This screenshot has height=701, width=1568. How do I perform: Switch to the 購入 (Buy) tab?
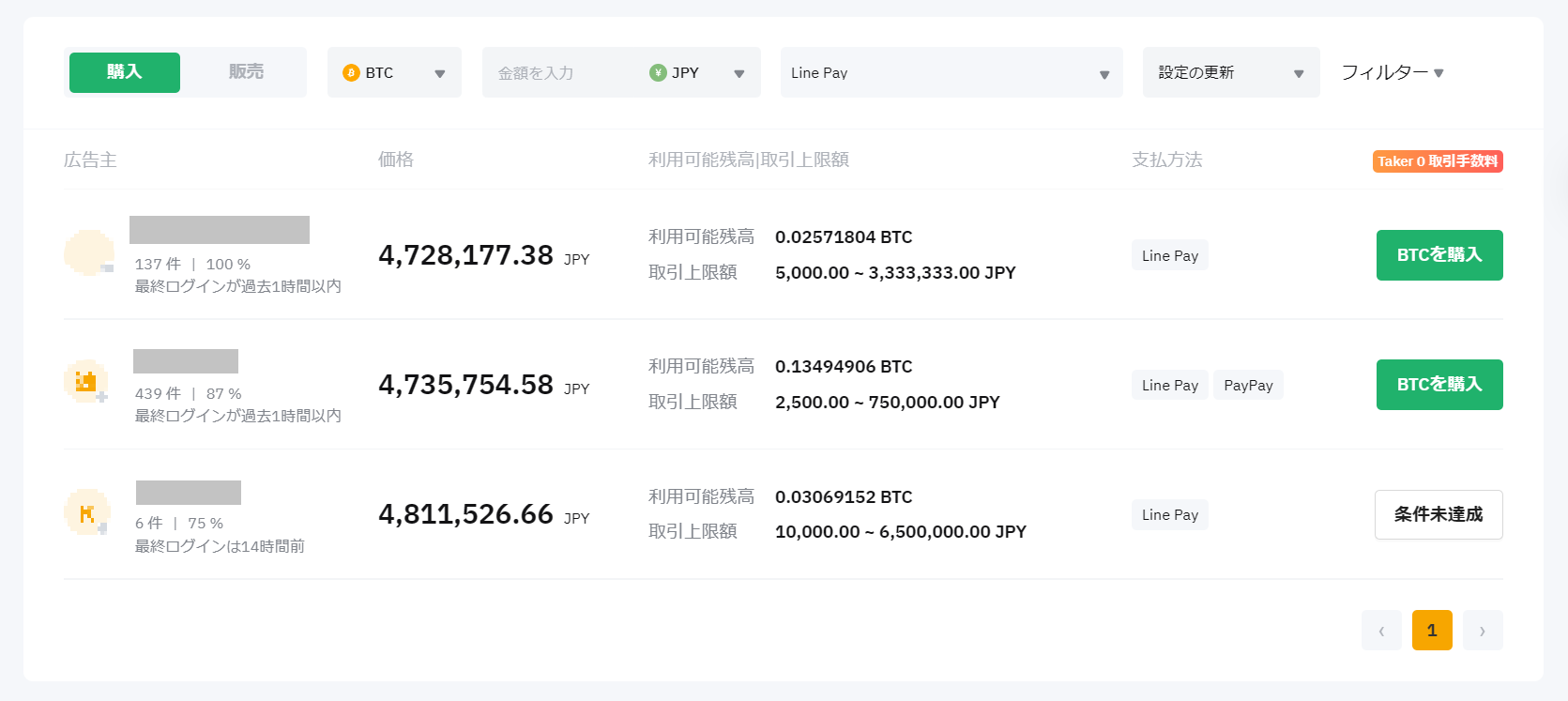[125, 72]
